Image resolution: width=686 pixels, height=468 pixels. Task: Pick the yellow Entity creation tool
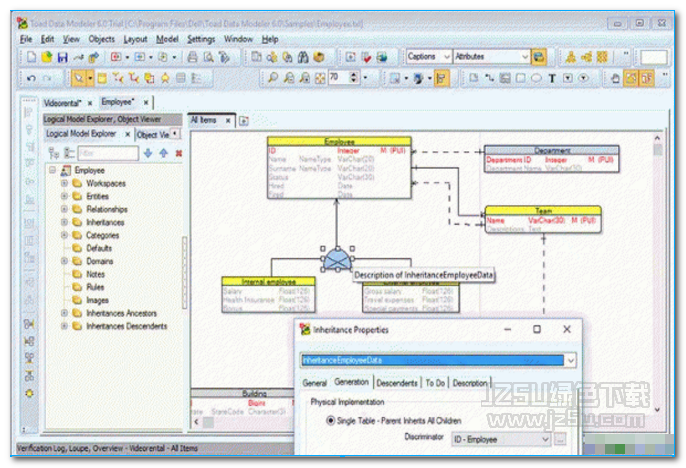pos(102,78)
